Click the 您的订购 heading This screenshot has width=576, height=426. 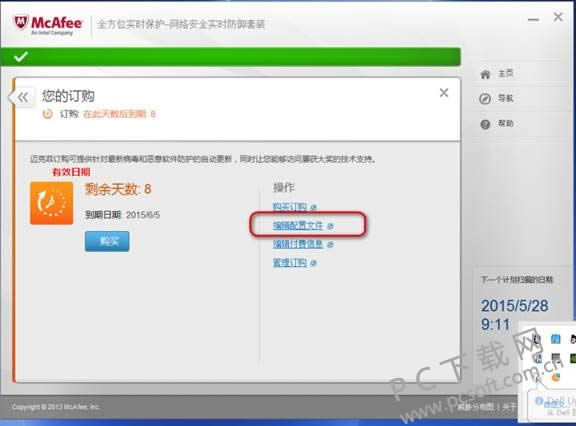click(68, 96)
